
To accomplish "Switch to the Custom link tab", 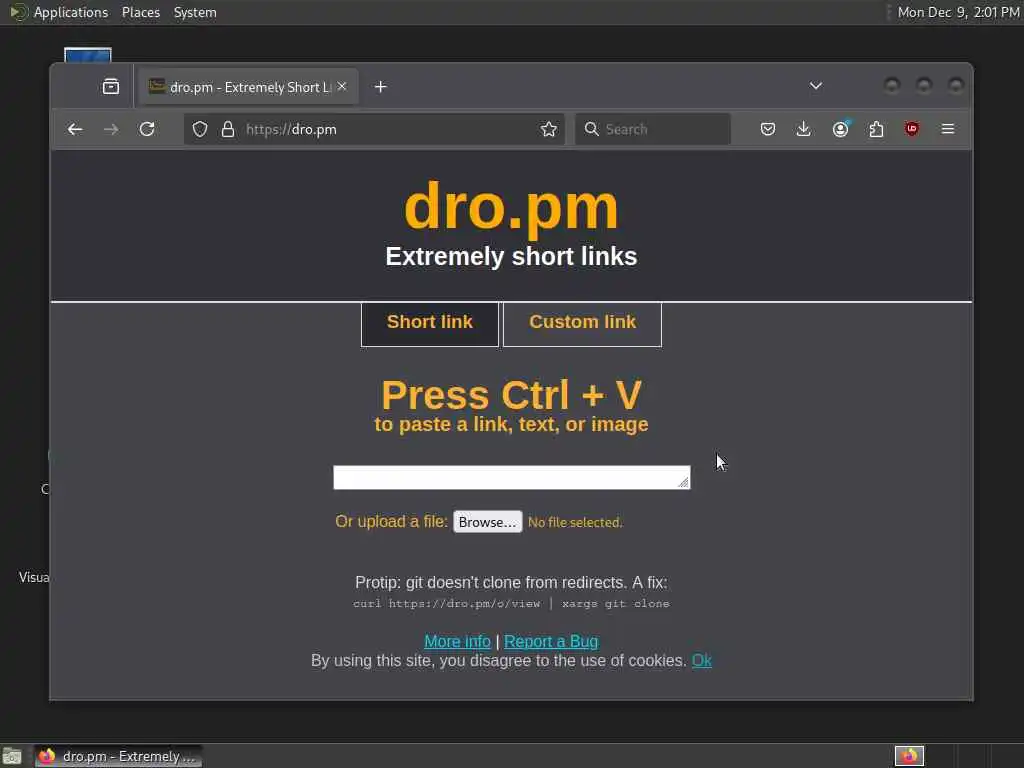I will pos(583,323).
